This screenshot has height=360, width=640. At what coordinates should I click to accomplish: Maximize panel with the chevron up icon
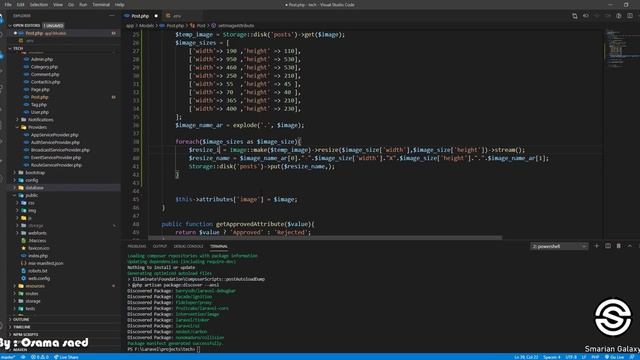pyautogui.click(x=630, y=246)
